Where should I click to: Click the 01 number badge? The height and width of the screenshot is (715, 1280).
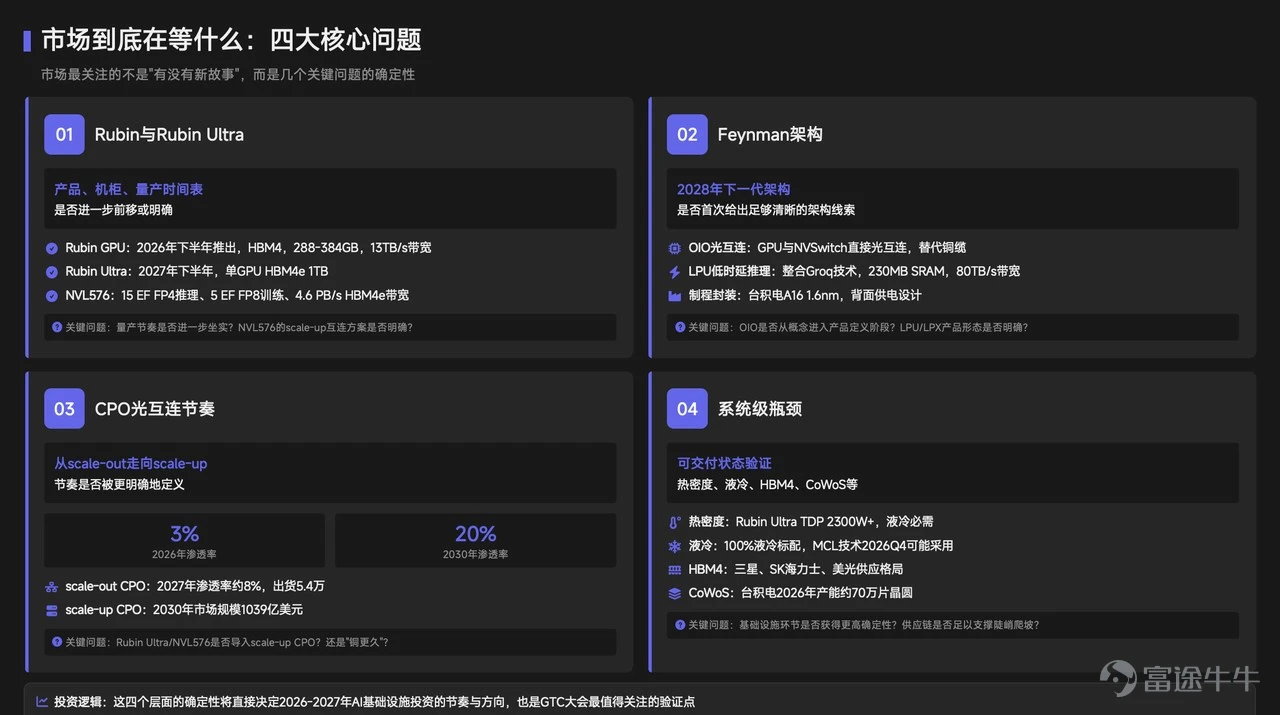(x=64, y=134)
